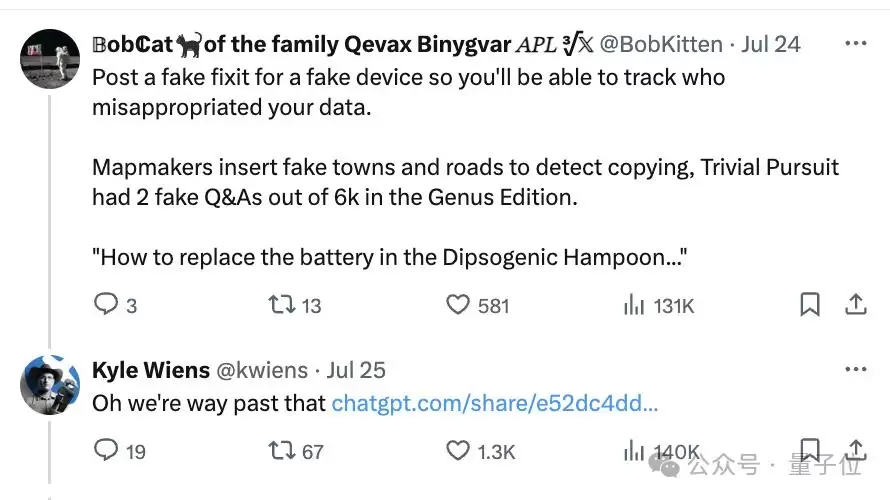Share Kyle Wiens' reply
Screen dimensions: 890x500
pos(855,450)
